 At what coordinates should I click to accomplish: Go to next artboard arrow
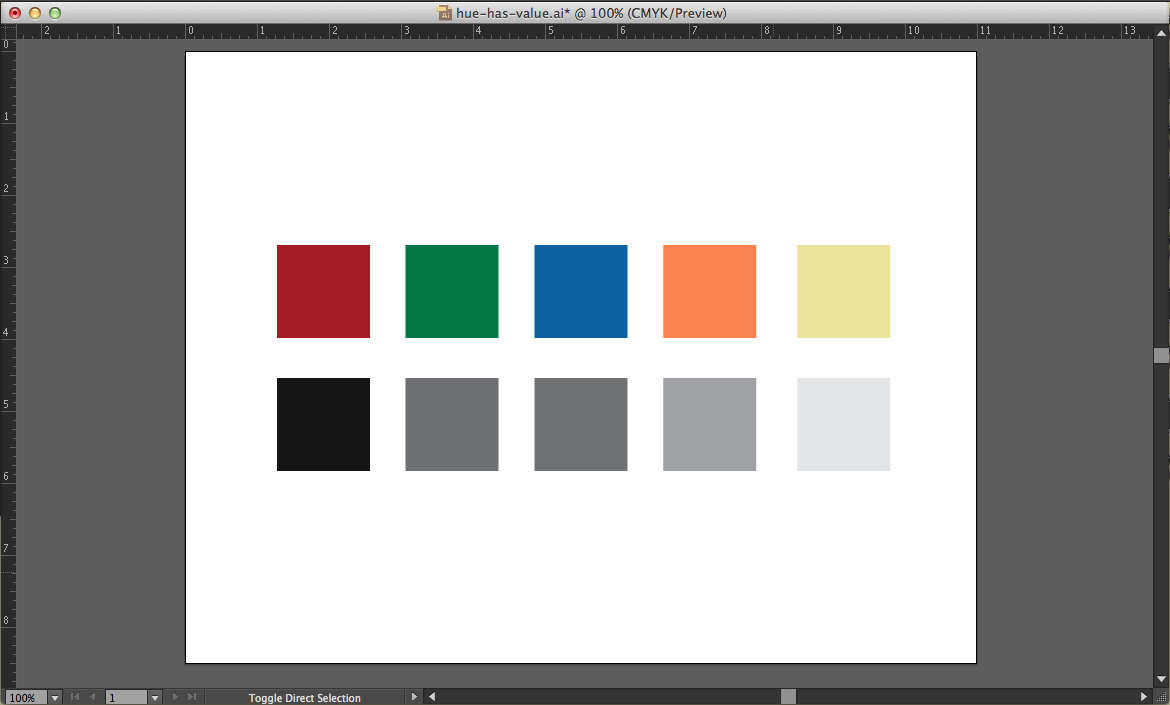point(175,697)
